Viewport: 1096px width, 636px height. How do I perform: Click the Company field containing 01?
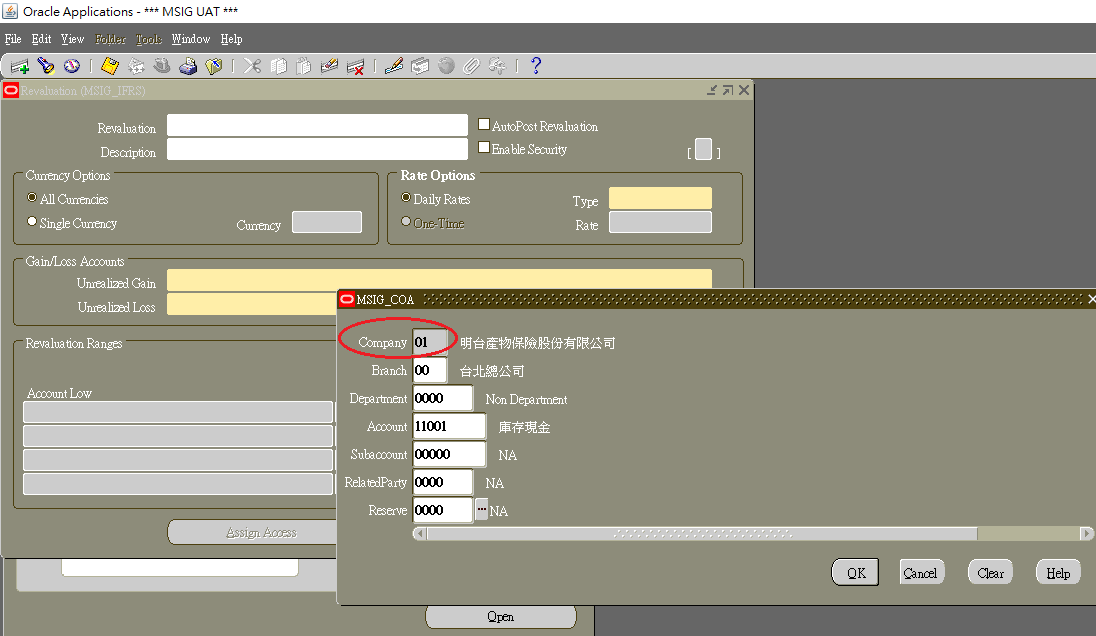click(430, 342)
